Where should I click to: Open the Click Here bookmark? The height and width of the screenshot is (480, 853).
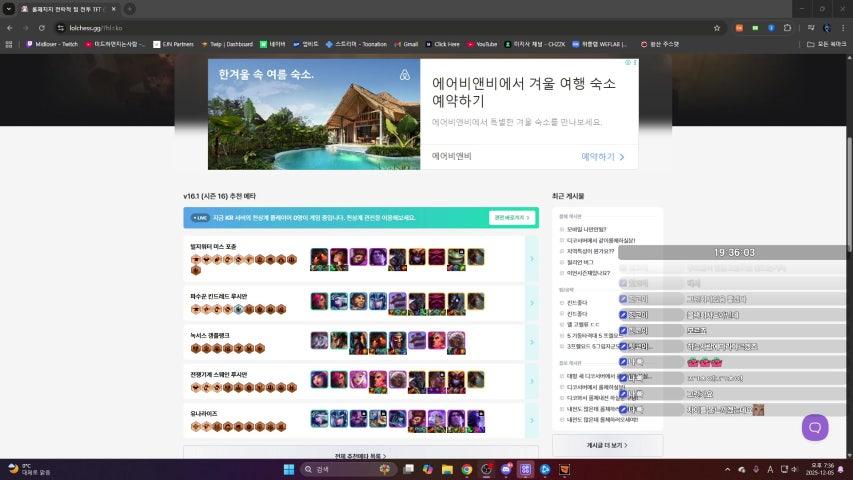[442, 44]
